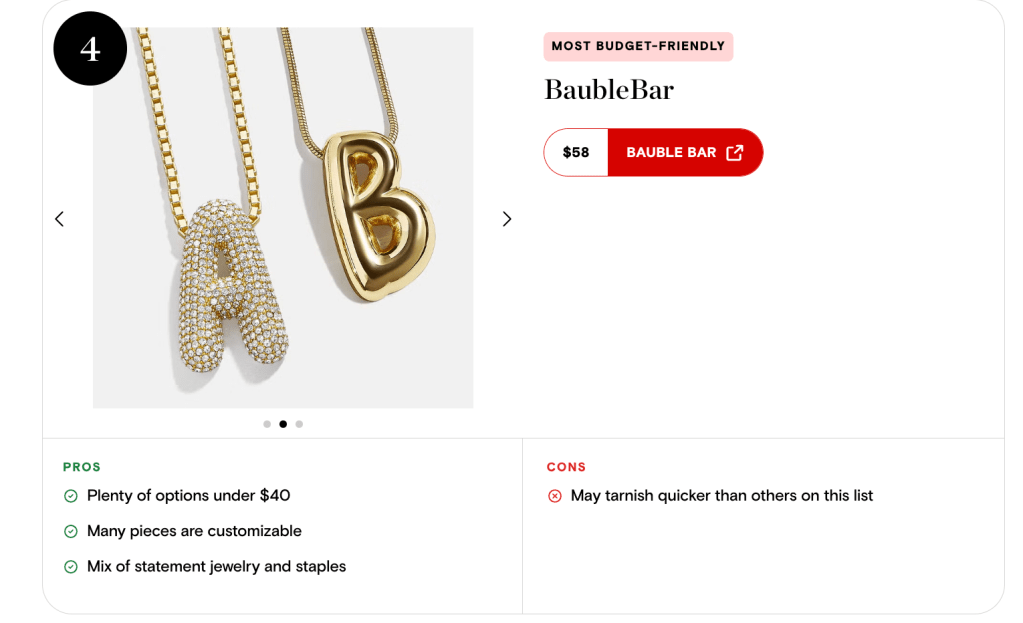Click the green PROS heading

[x=82, y=467]
